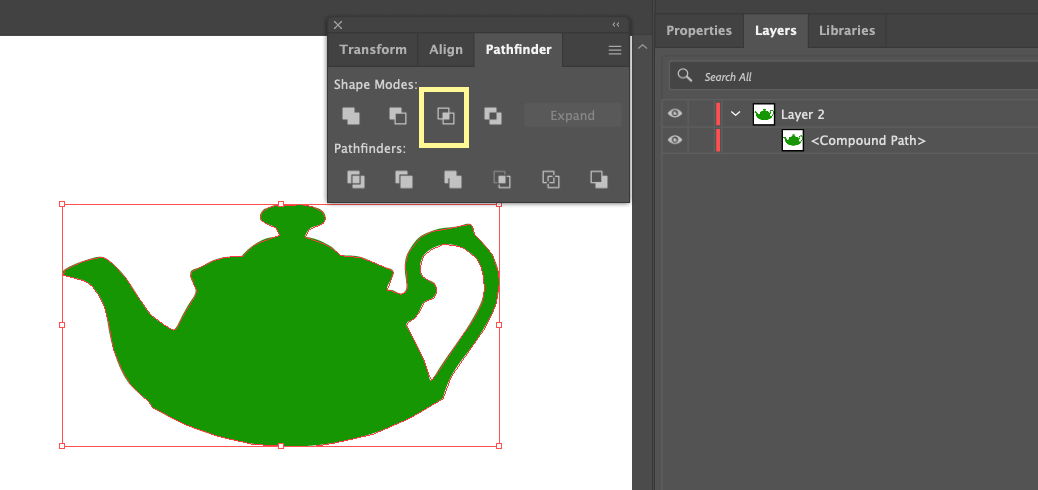Switch to the Align tab
The image size is (1038, 490).
[x=446, y=50]
